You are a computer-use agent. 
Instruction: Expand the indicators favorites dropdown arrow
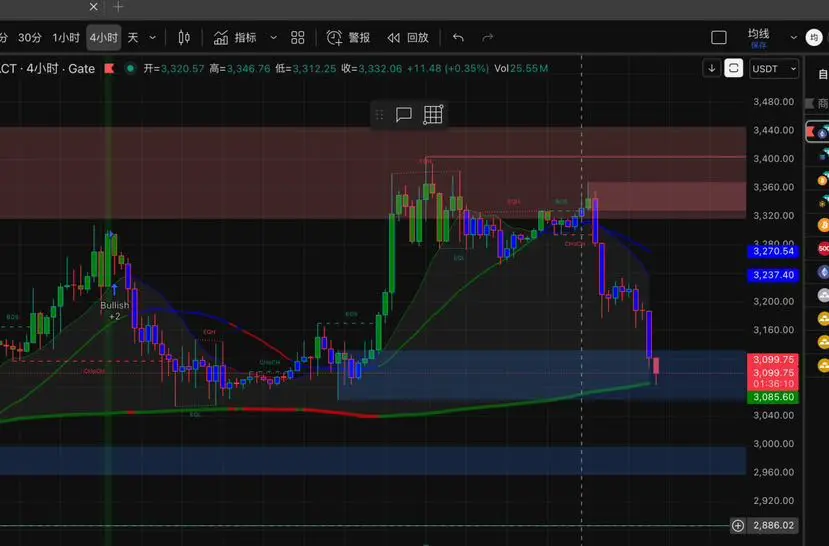tap(273, 38)
